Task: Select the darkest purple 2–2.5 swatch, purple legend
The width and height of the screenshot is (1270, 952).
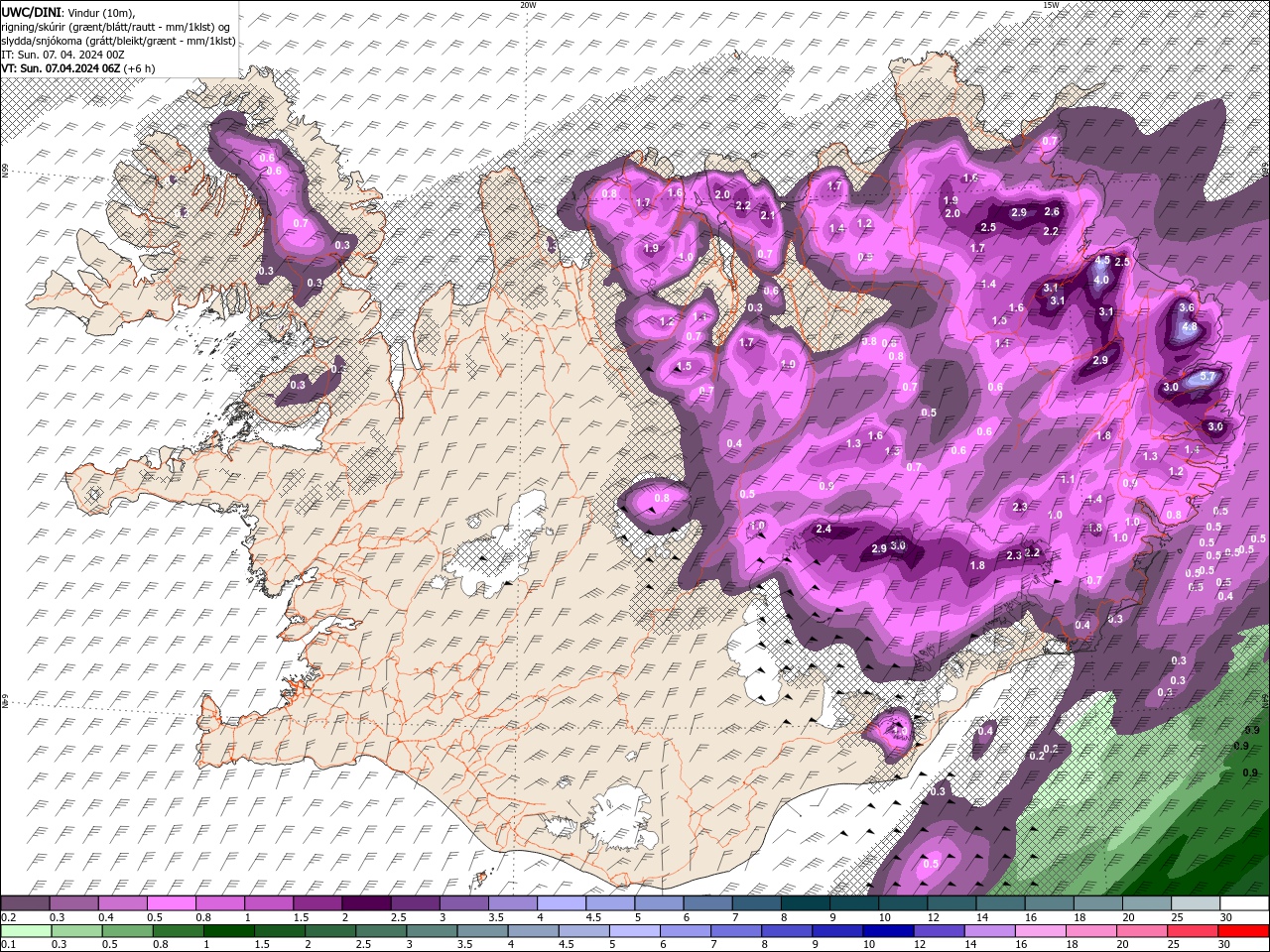Action: (x=369, y=903)
